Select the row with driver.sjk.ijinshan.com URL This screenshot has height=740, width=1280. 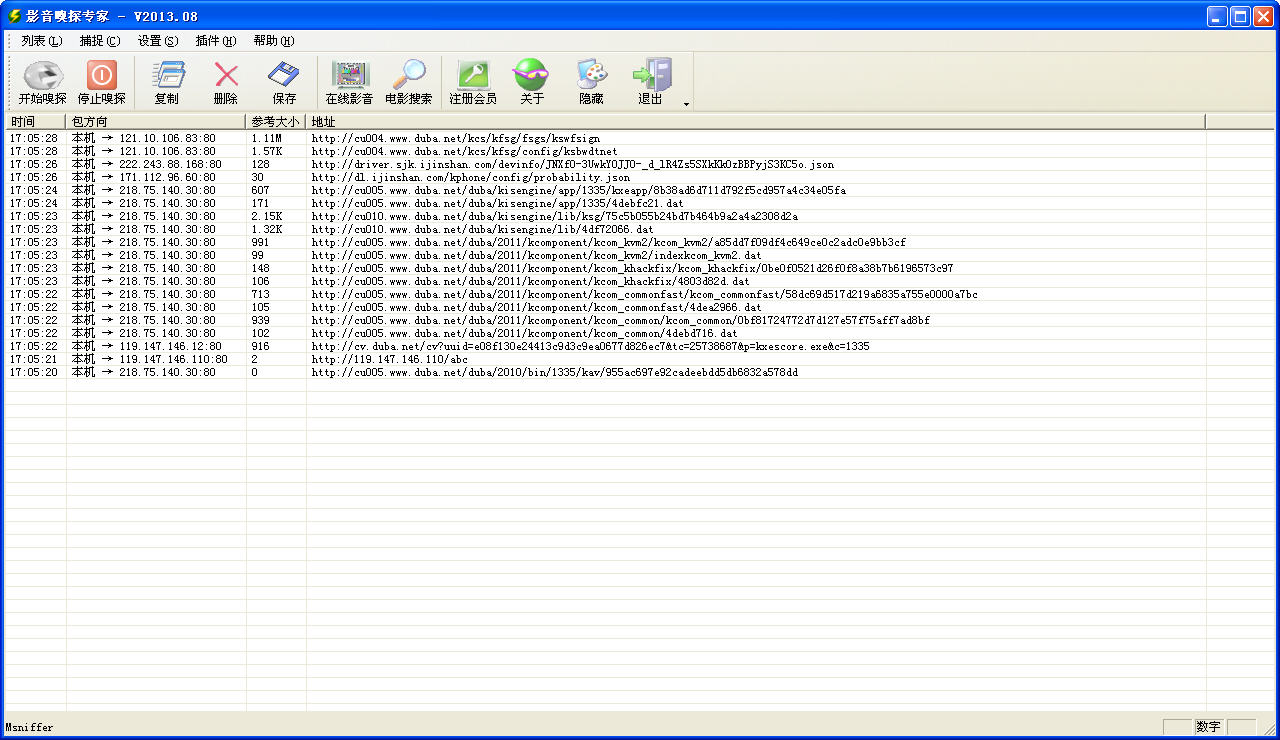pos(572,164)
